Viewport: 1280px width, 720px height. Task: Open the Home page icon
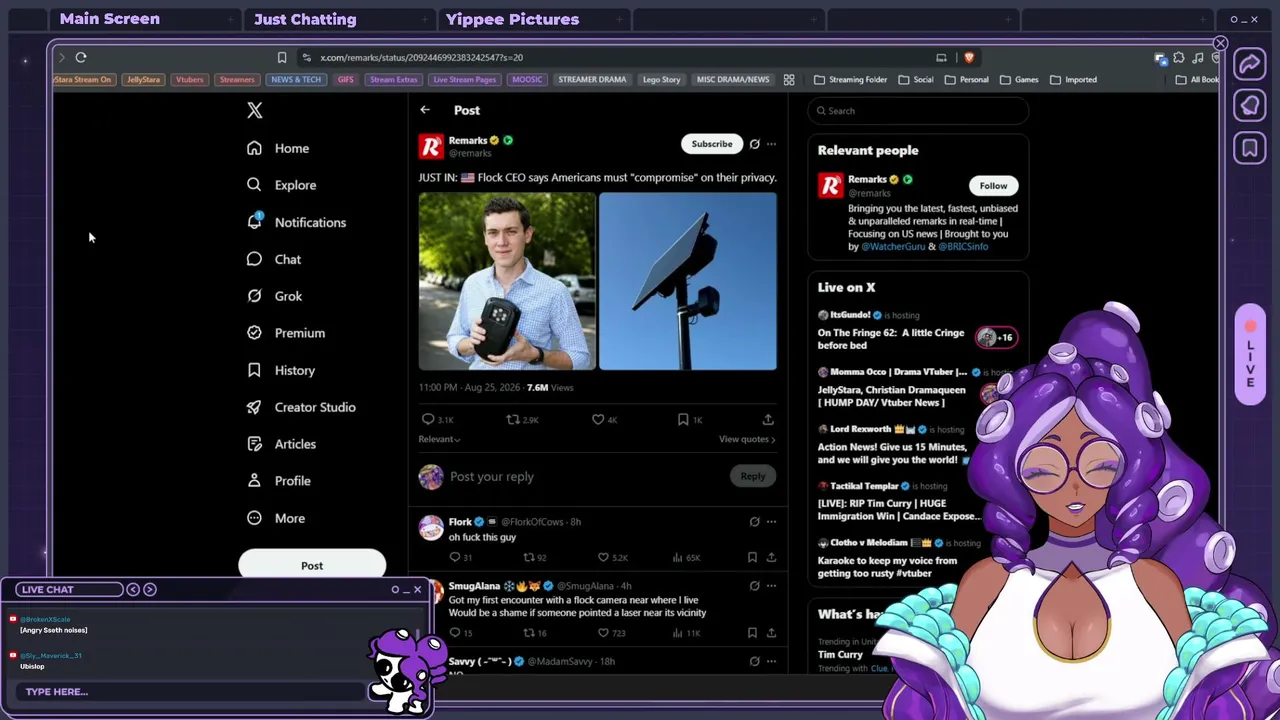(254, 148)
